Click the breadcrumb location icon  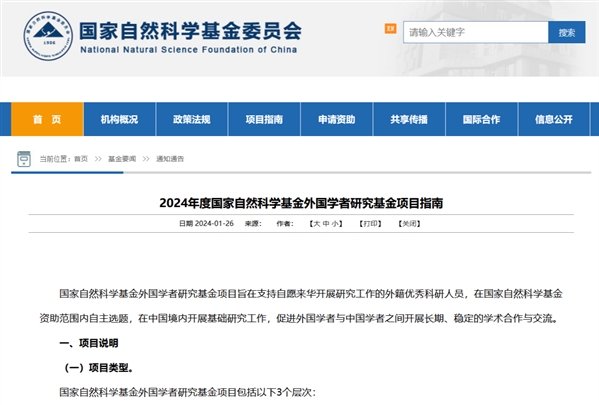[x=24, y=159]
